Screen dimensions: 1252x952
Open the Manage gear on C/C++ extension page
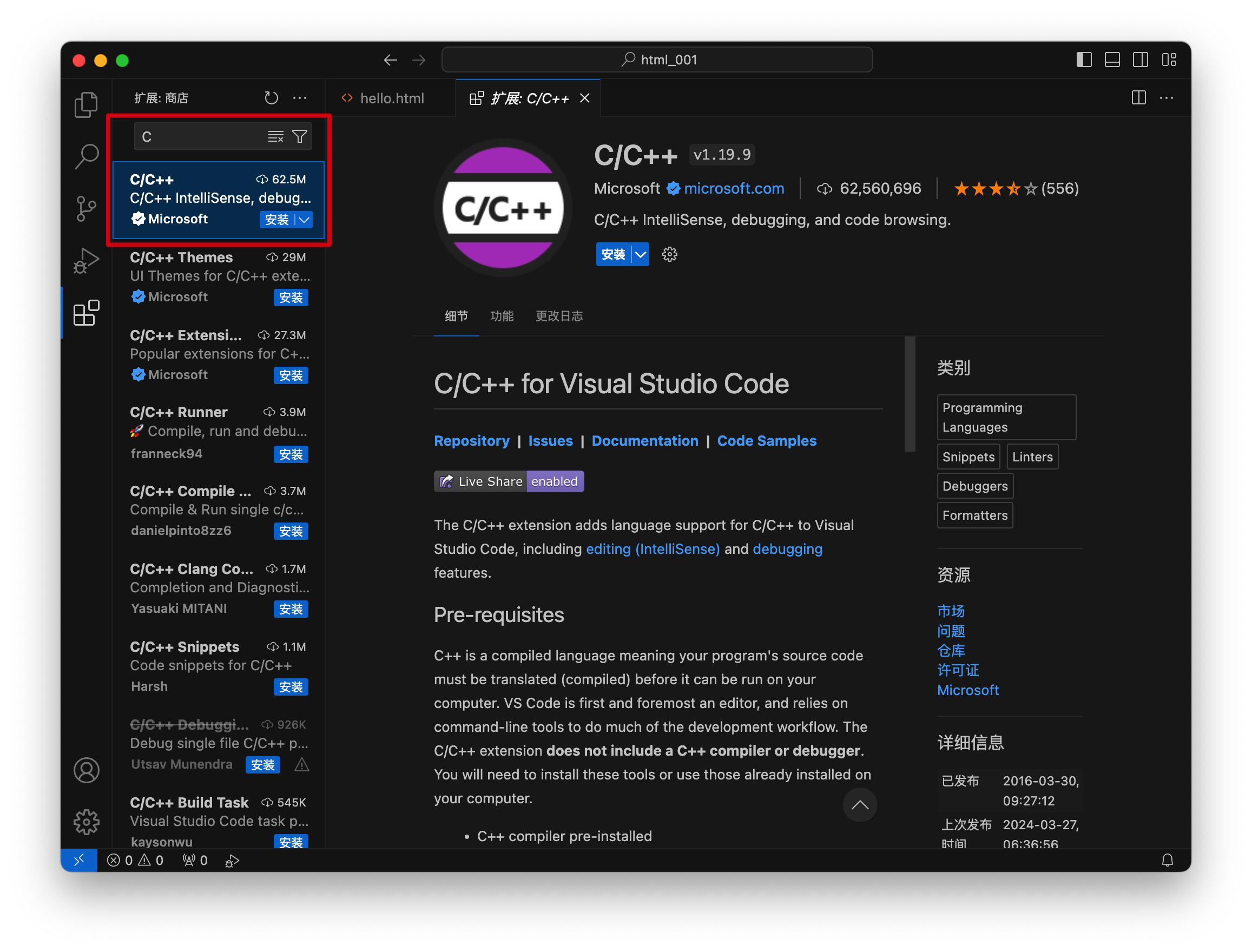pos(669,254)
